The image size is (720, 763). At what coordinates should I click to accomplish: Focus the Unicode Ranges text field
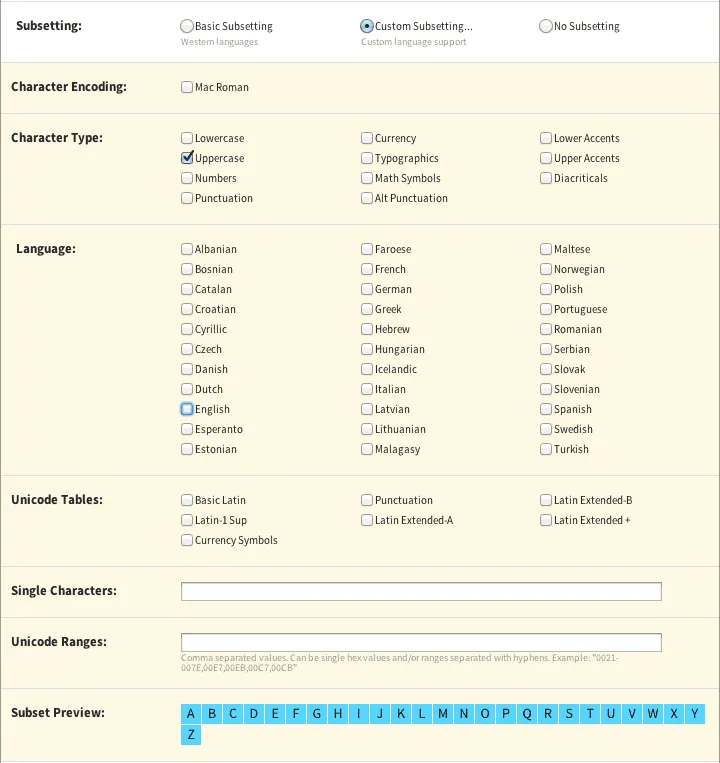(x=421, y=643)
